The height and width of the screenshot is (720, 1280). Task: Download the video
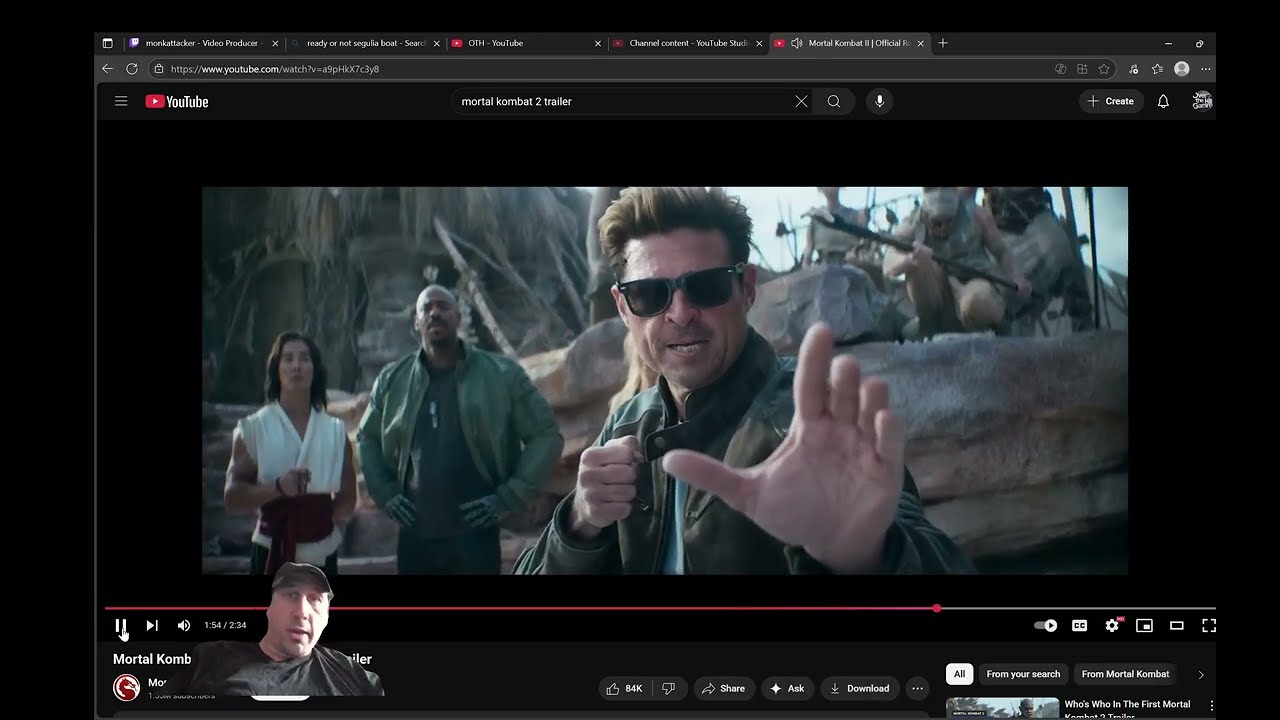coord(858,688)
